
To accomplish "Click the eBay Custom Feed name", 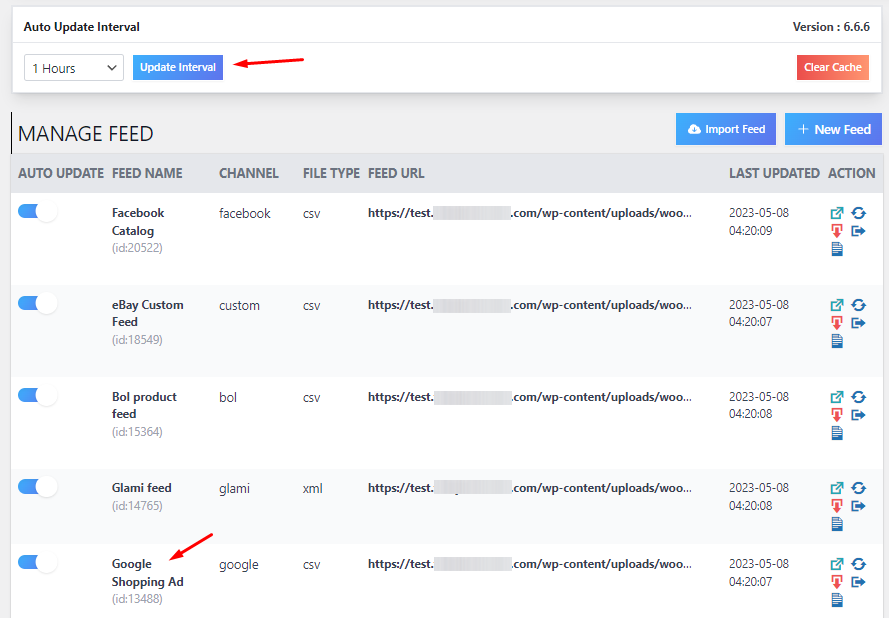I will coord(147,314).
